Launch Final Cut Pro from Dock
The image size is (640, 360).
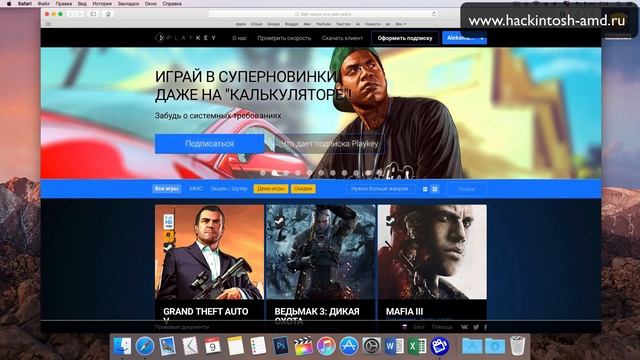(303, 346)
